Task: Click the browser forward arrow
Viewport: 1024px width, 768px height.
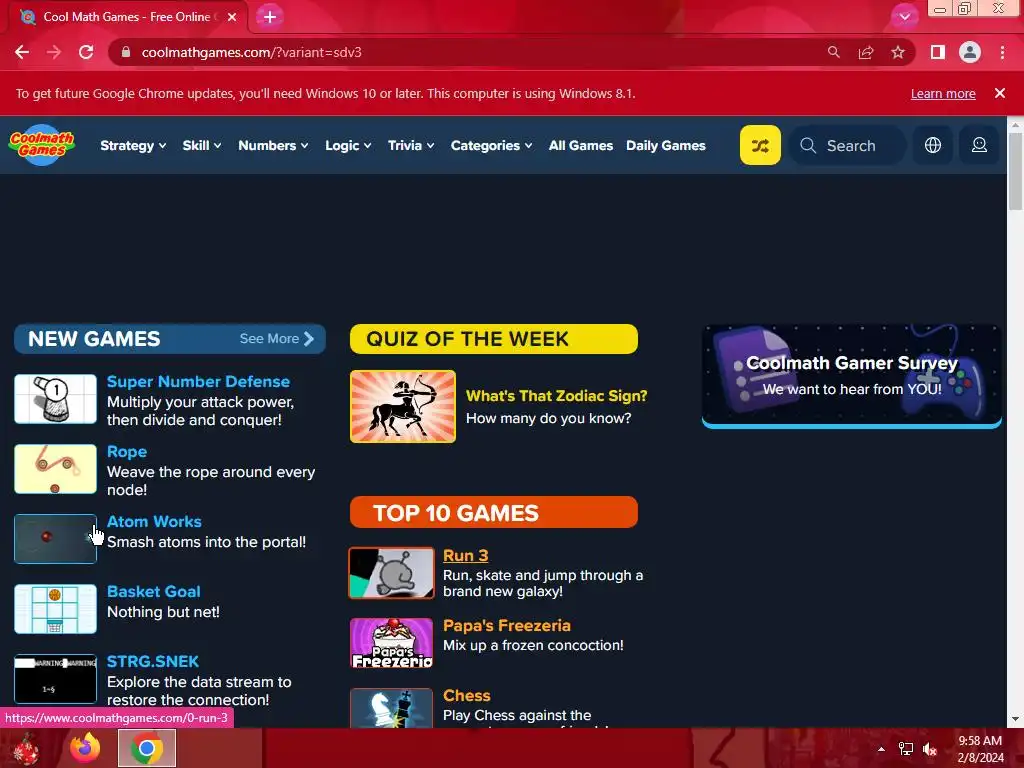Action: (54, 52)
